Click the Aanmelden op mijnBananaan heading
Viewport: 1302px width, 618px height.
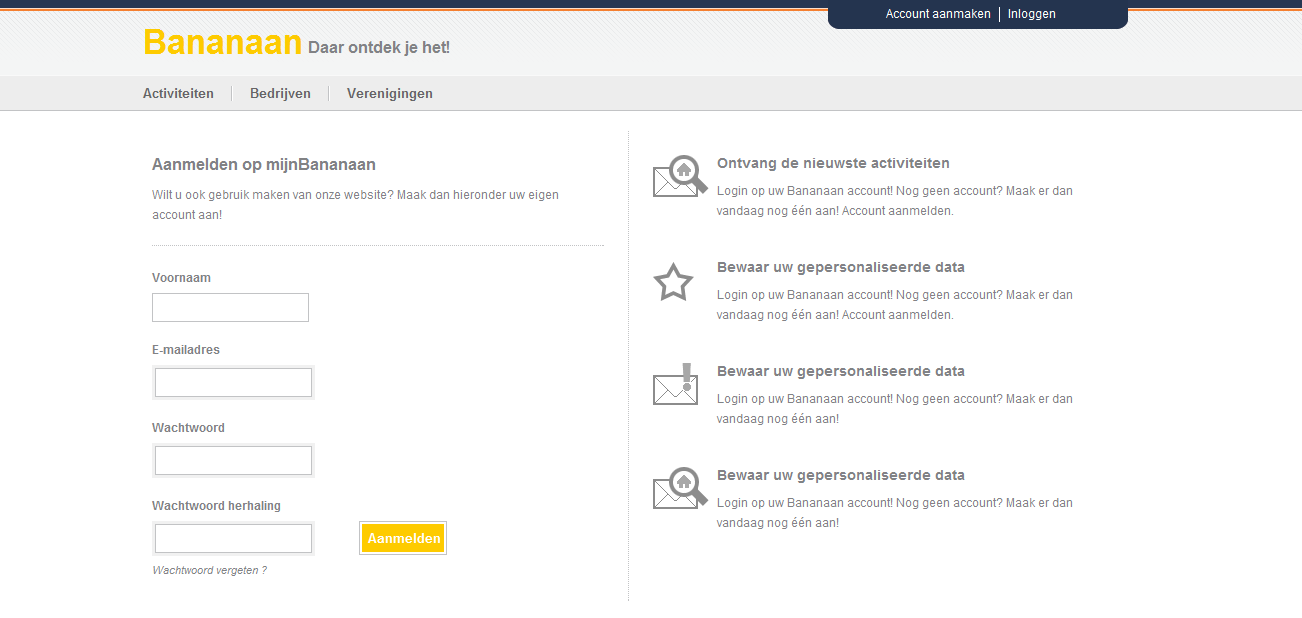[264, 165]
